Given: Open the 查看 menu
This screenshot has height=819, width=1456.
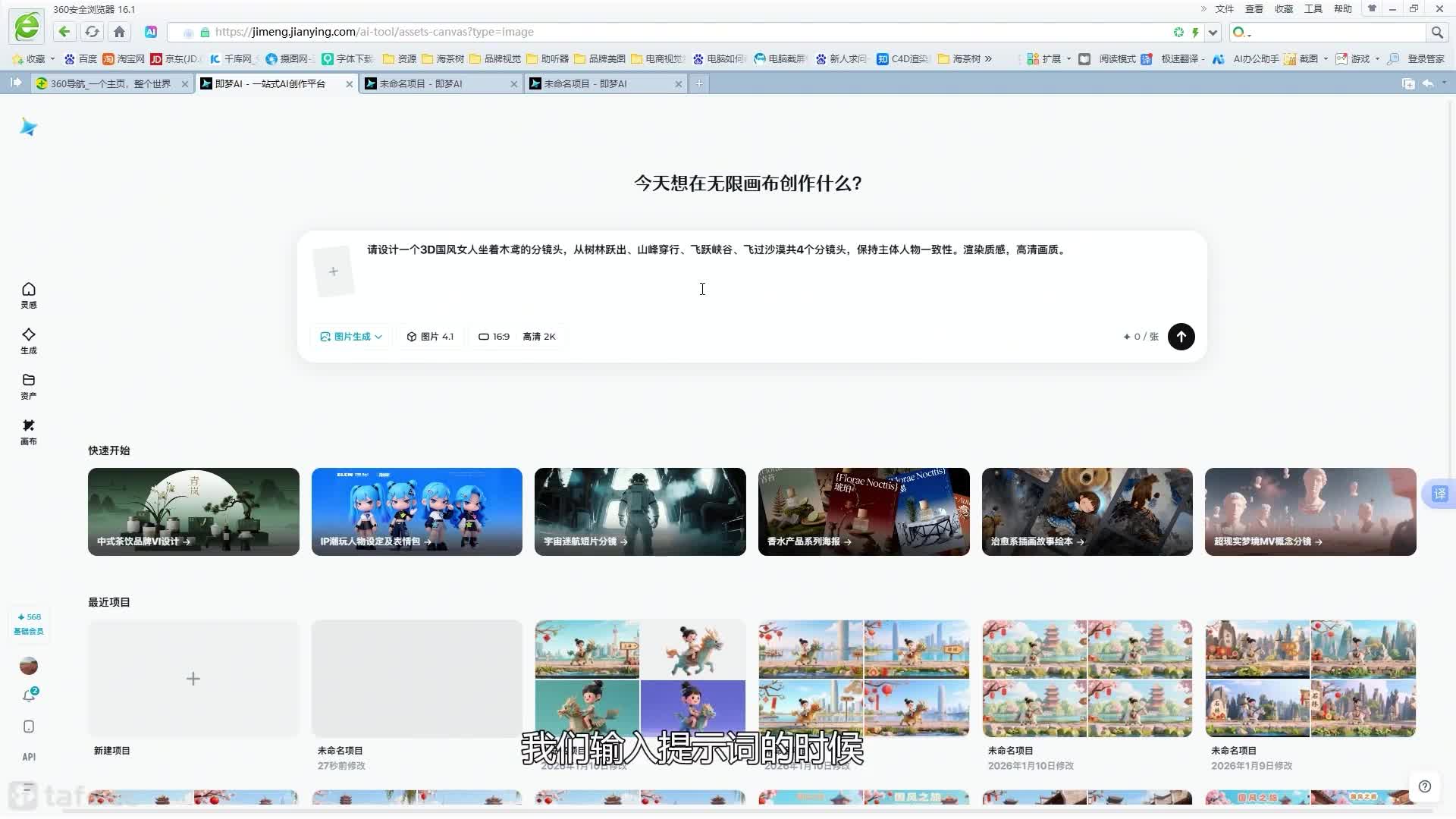Looking at the screenshot, I should point(1254,9).
